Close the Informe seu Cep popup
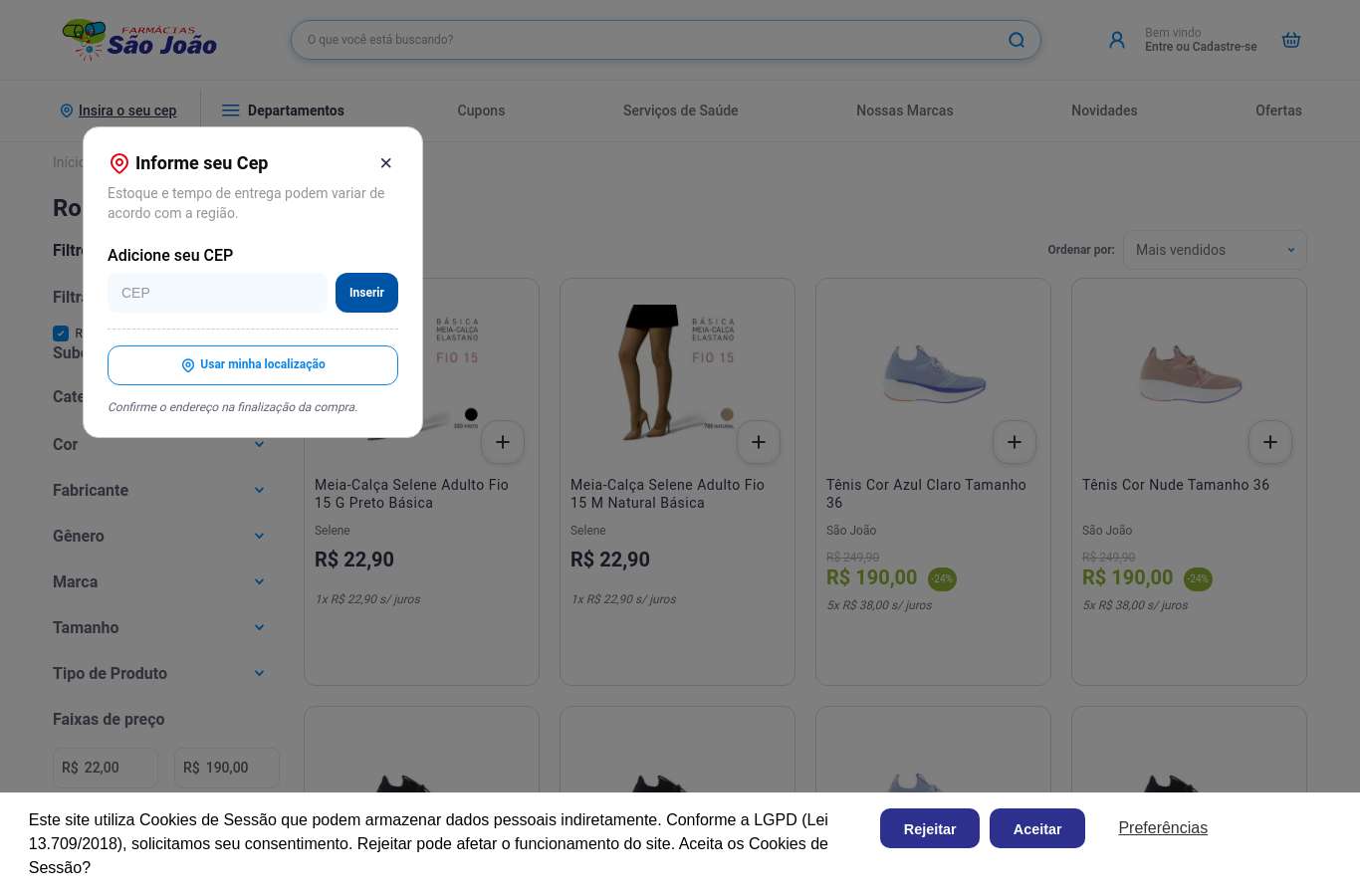This screenshot has height=896, width=1360. [386, 163]
